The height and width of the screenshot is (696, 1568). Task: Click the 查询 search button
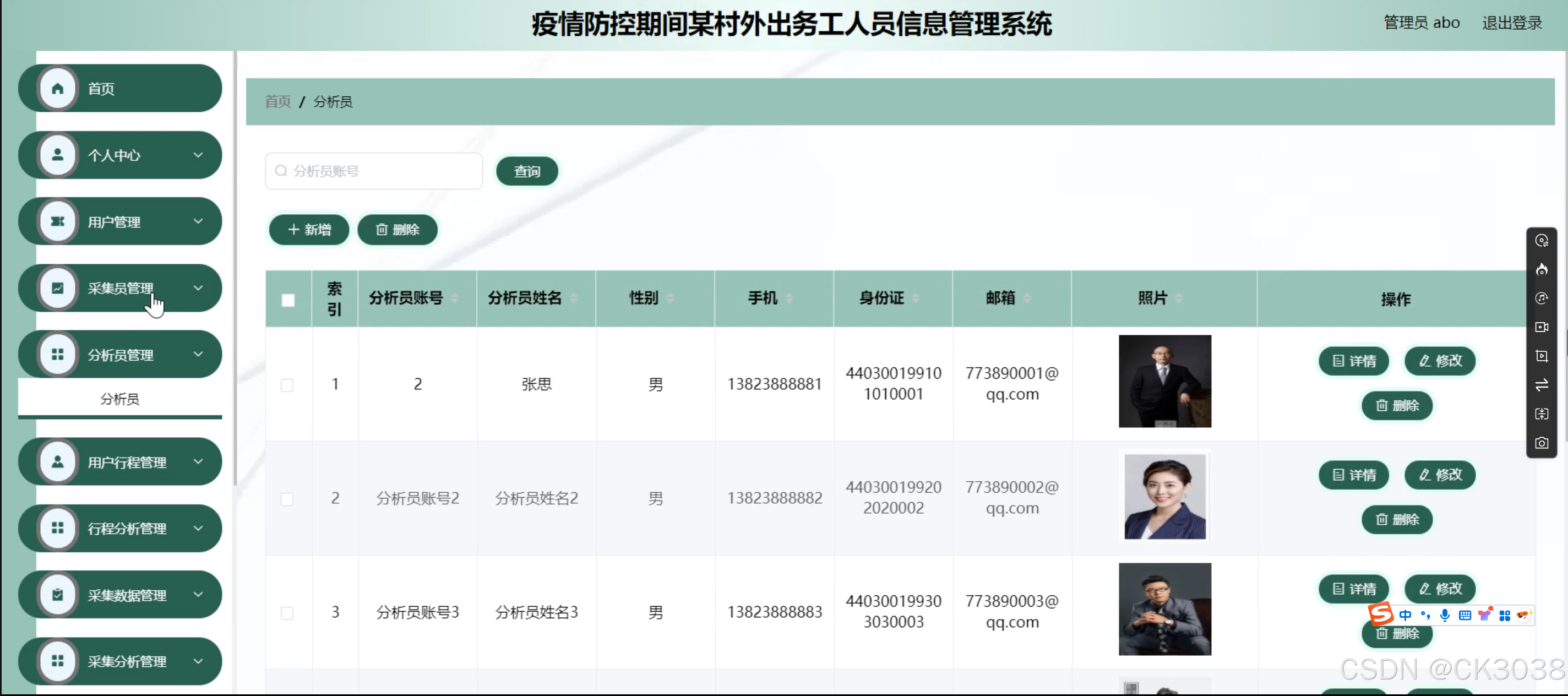526,172
